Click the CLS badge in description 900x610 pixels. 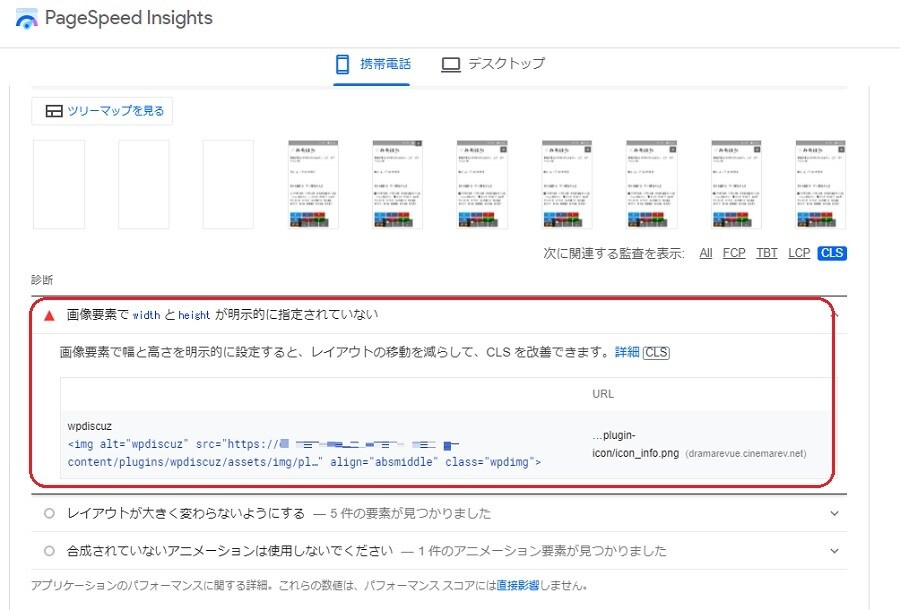click(656, 352)
